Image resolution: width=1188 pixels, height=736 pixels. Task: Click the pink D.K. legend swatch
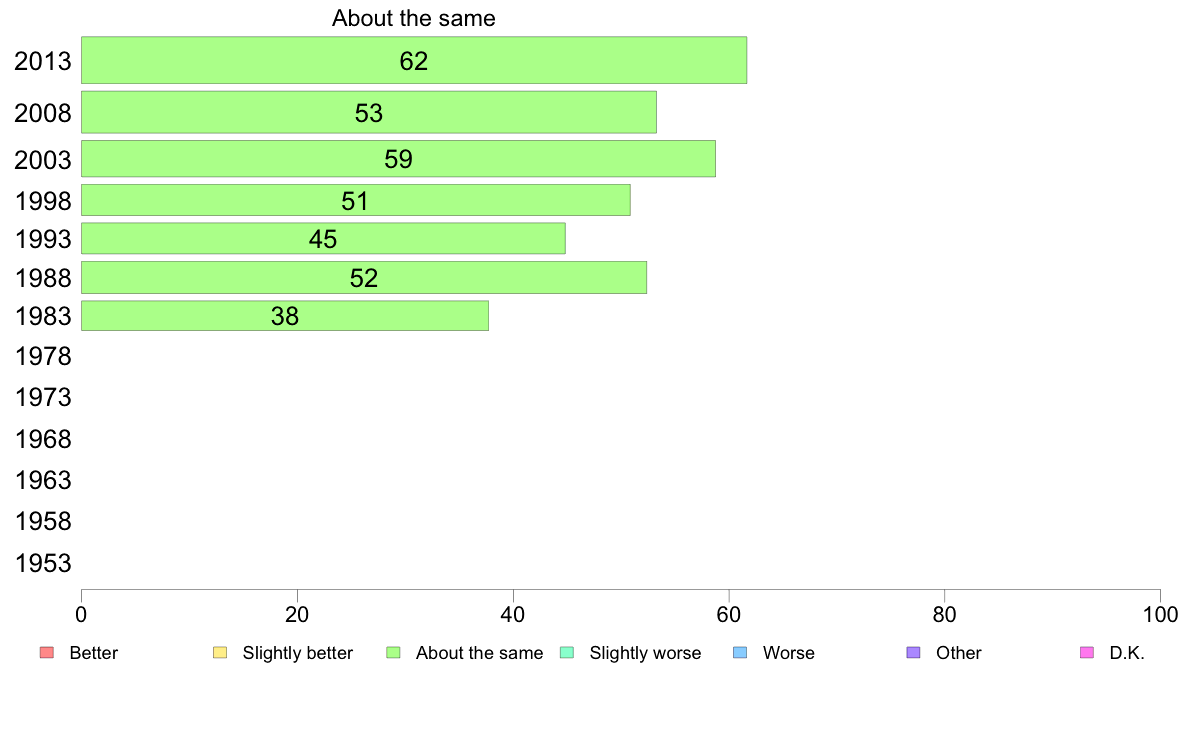[x=1087, y=653]
